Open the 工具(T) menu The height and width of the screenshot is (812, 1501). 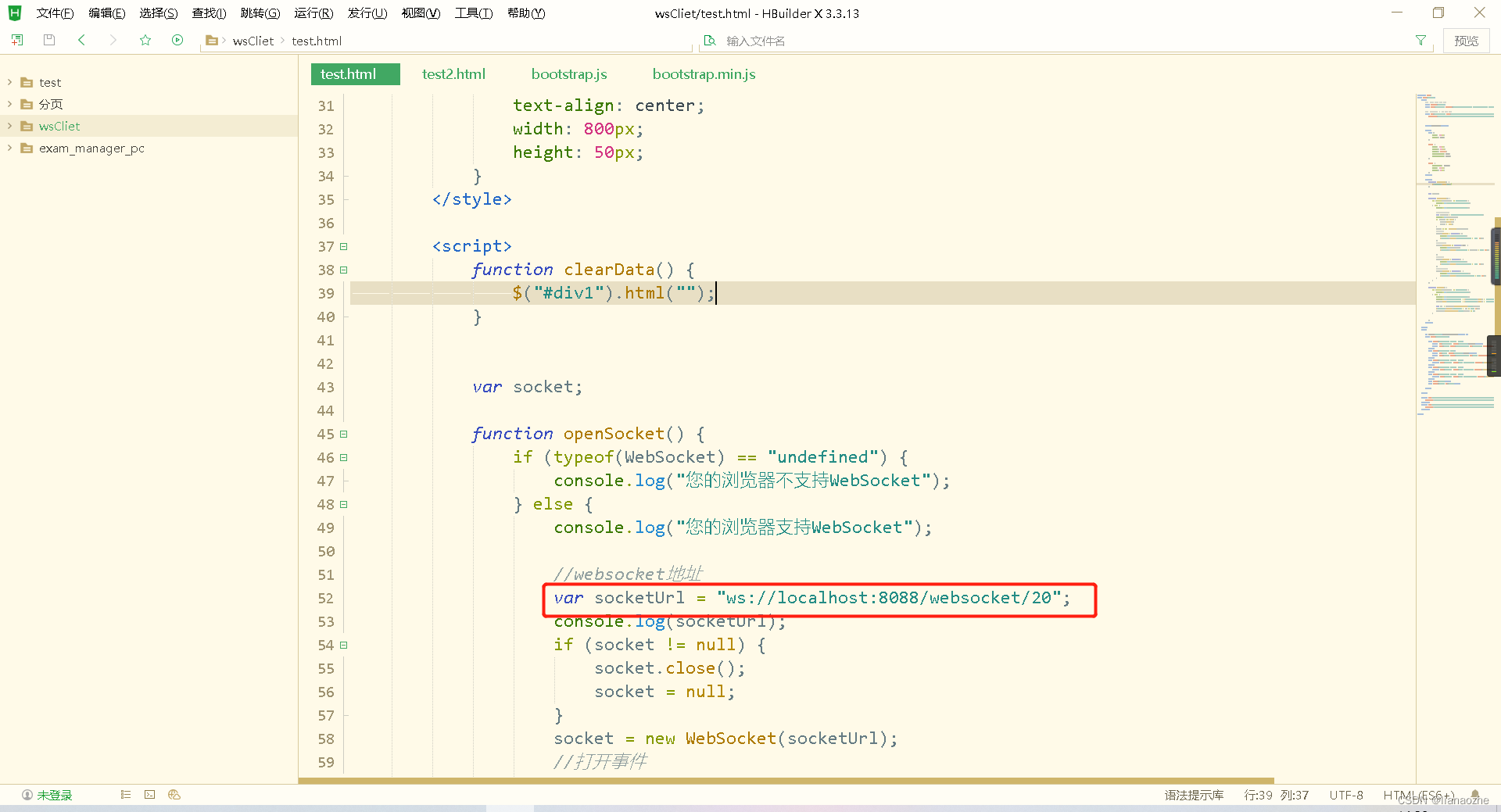pyautogui.click(x=474, y=13)
